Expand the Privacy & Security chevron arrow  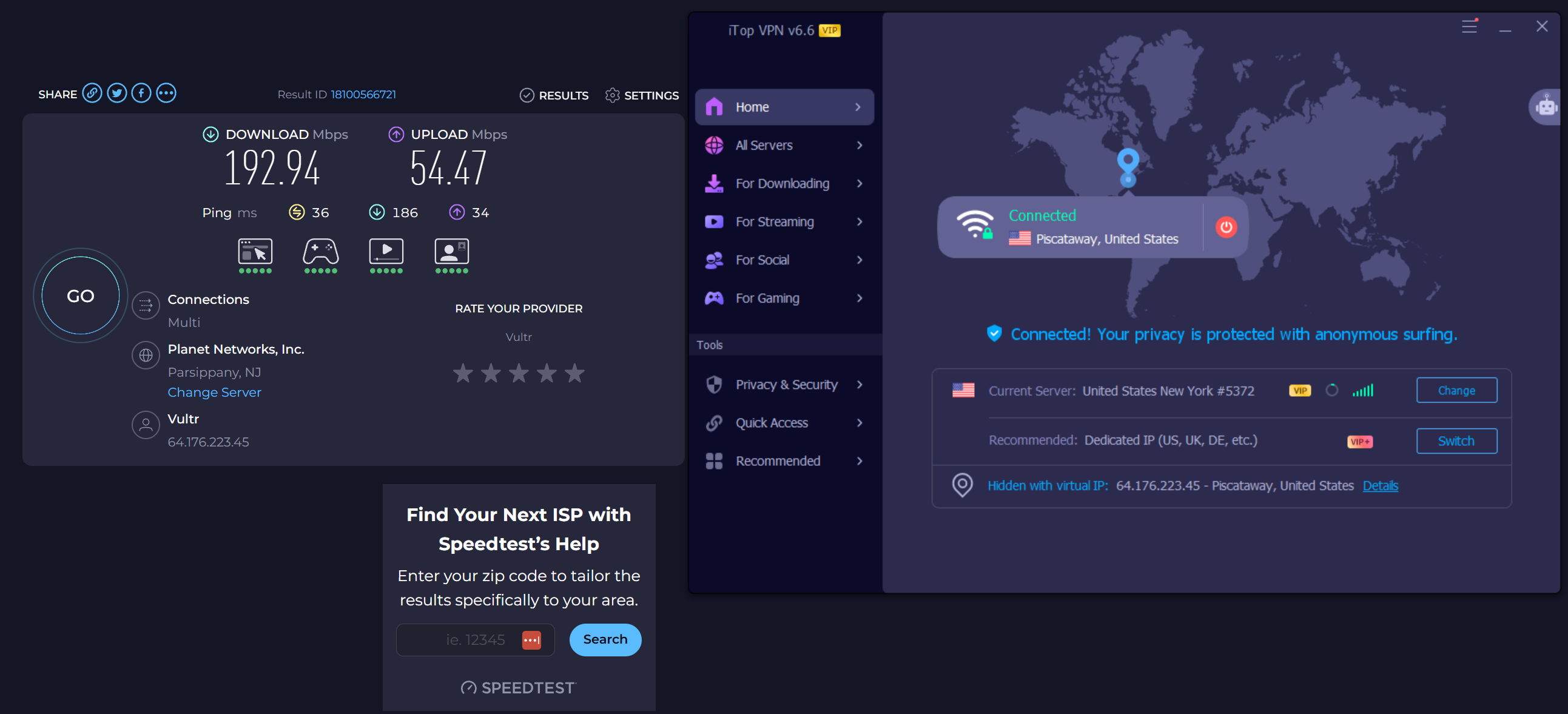(859, 385)
